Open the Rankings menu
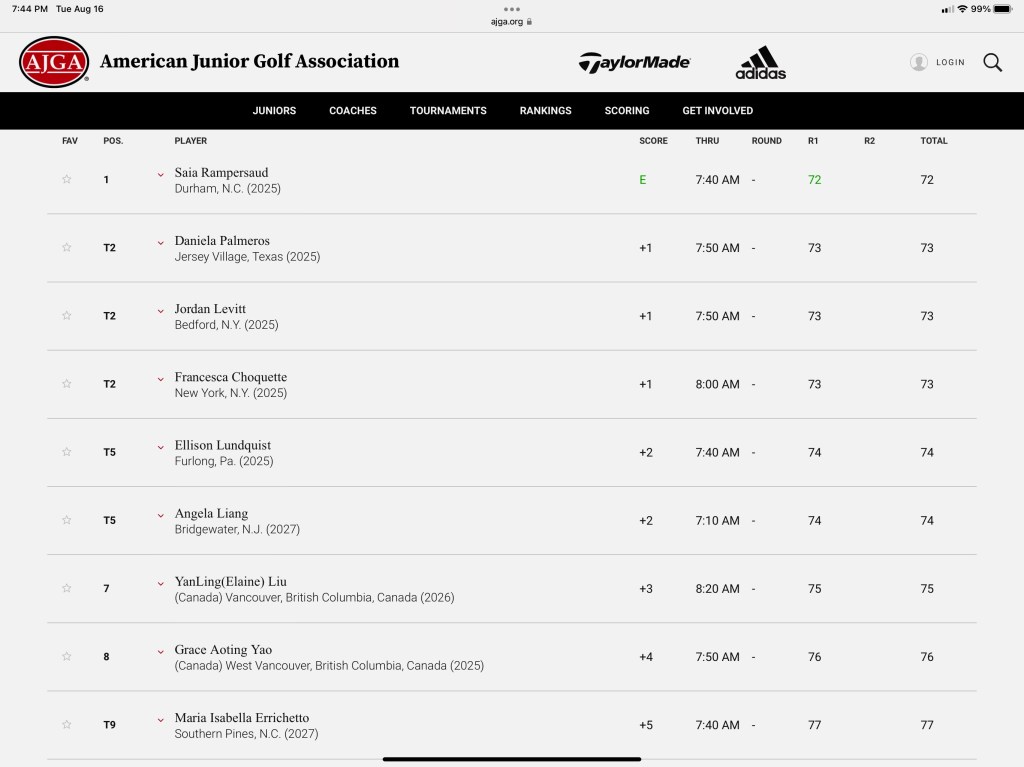The image size is (1024, 767). [x=545, y=111]
